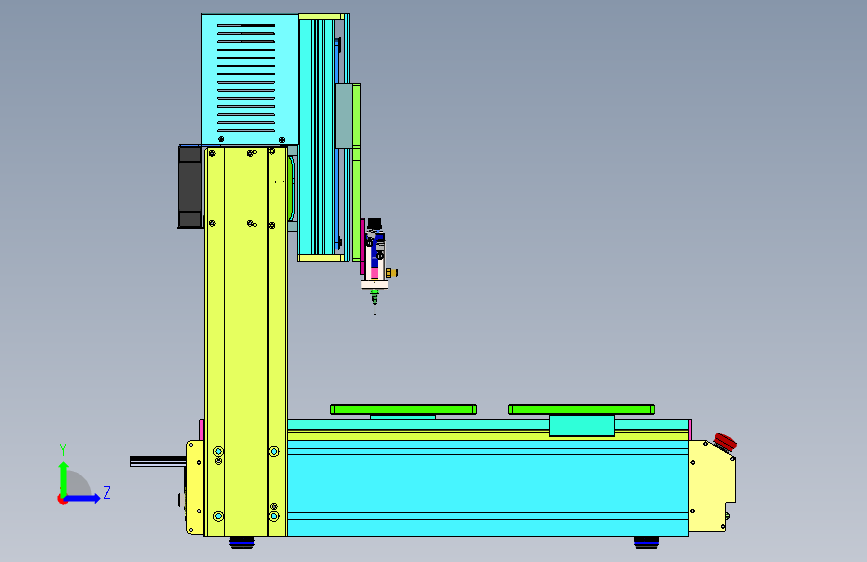Select the red emergency stop button
The width and height of the screenshot is (867, 562).
pos(725,443)
